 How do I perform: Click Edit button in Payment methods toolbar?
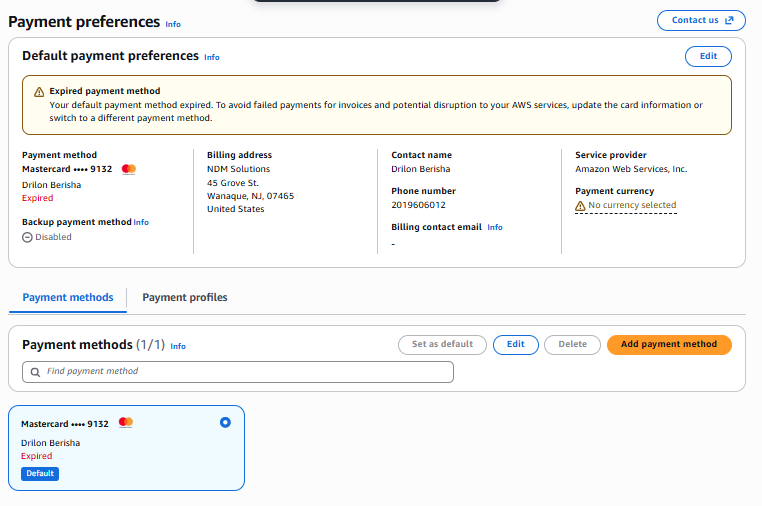tap(516, 345)
